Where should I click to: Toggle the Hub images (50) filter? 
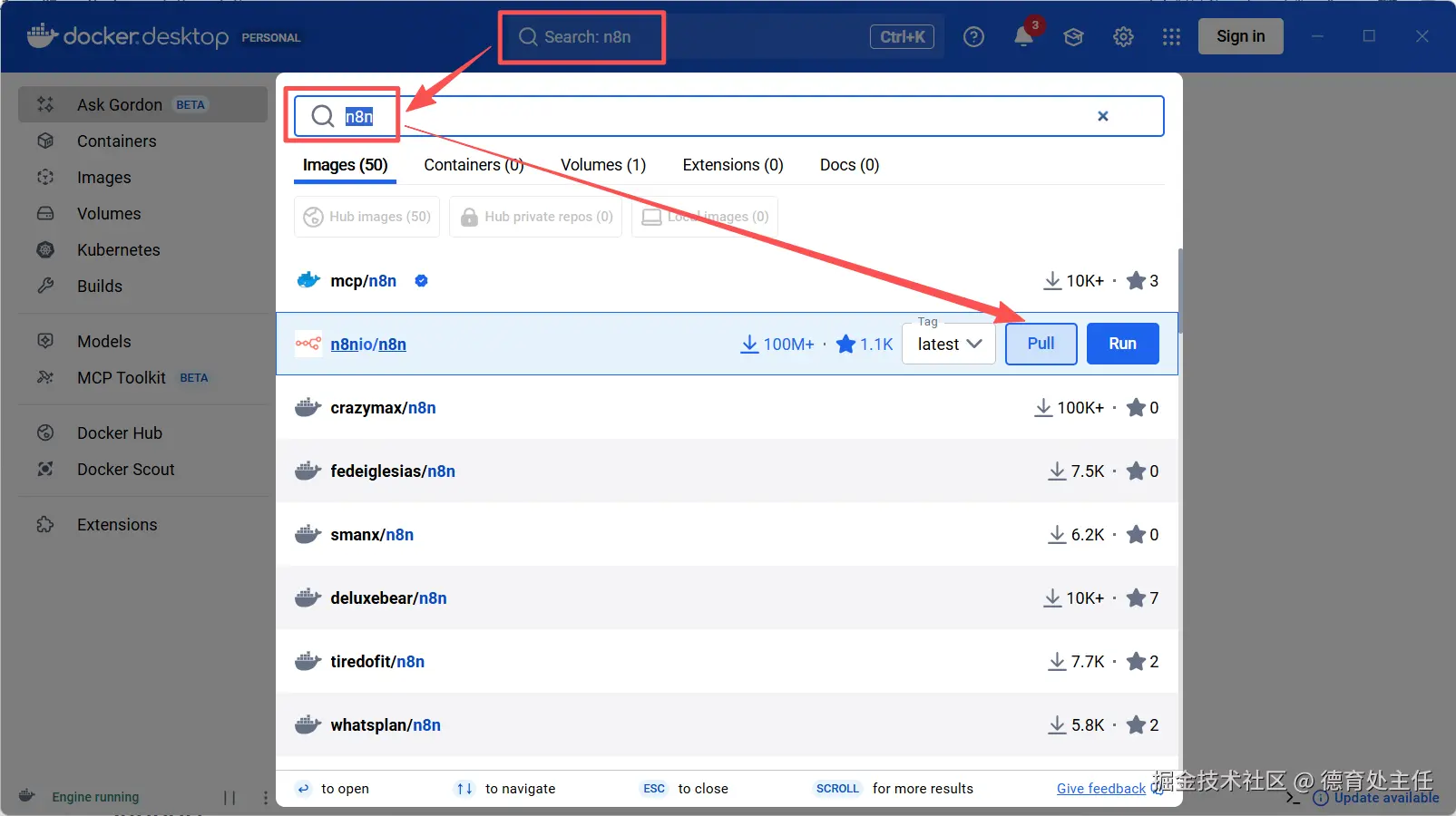[x=366, y=217]
